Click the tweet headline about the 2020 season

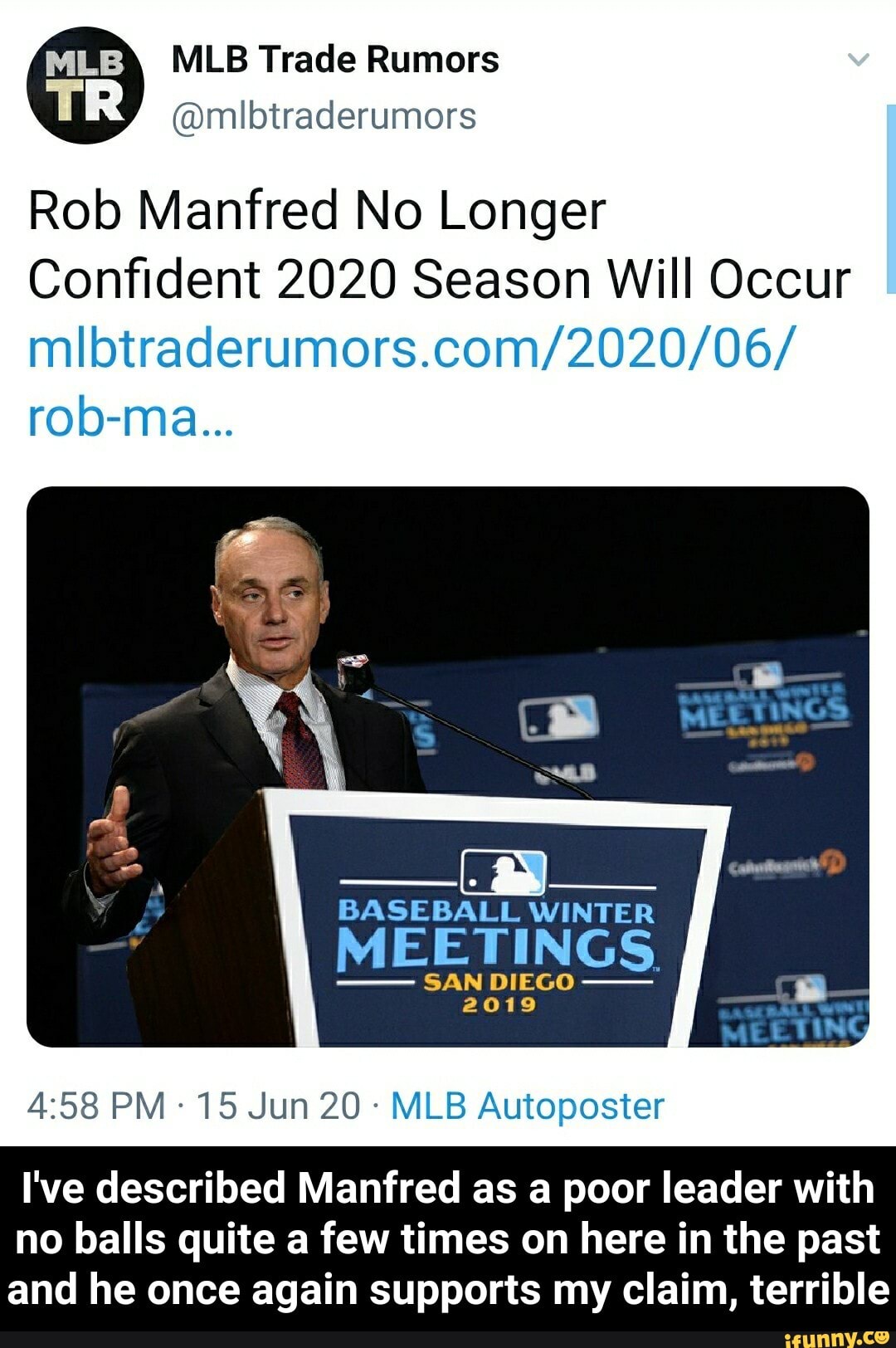[x=439, y=244]
